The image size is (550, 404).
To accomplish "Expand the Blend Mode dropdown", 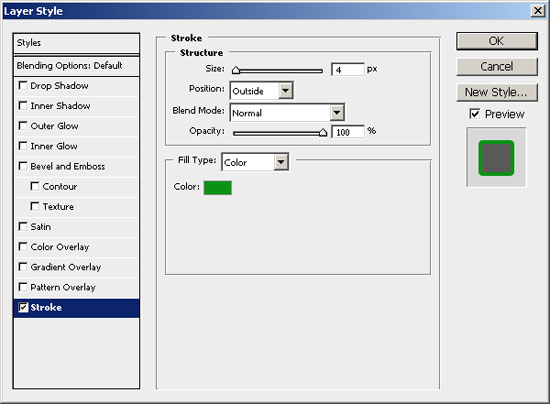I will coord(337,113).
